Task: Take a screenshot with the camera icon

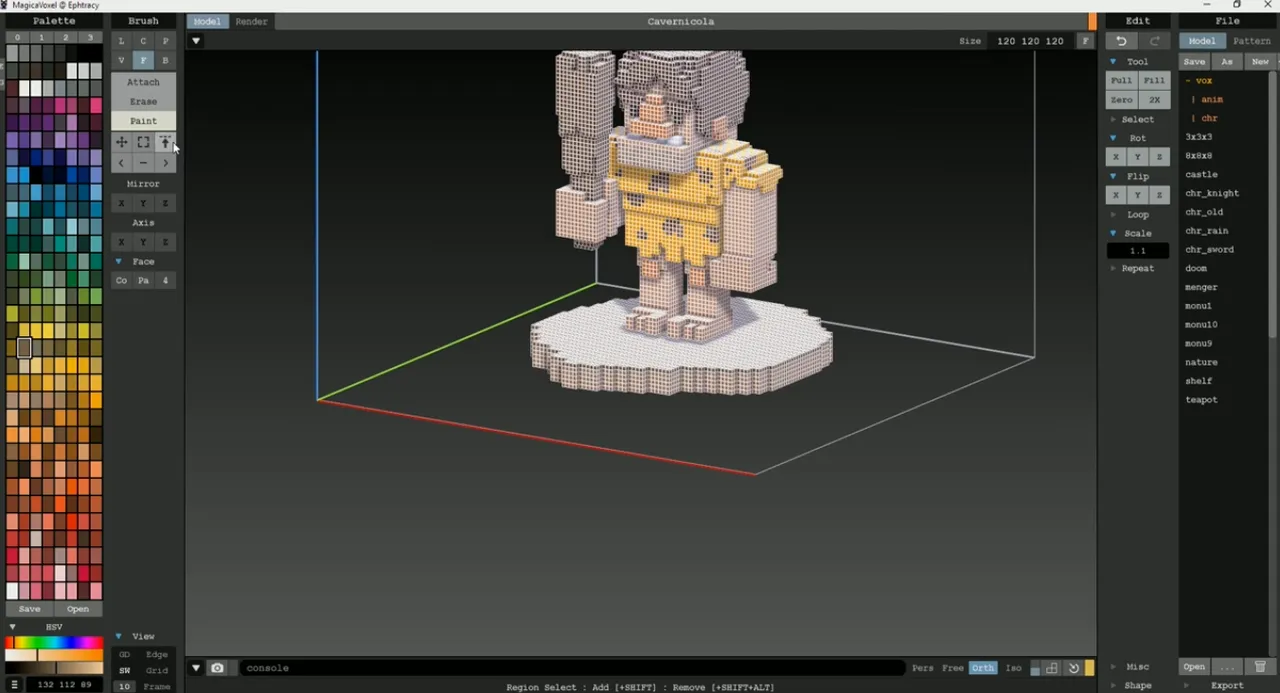Action: [x=217, y=668]
